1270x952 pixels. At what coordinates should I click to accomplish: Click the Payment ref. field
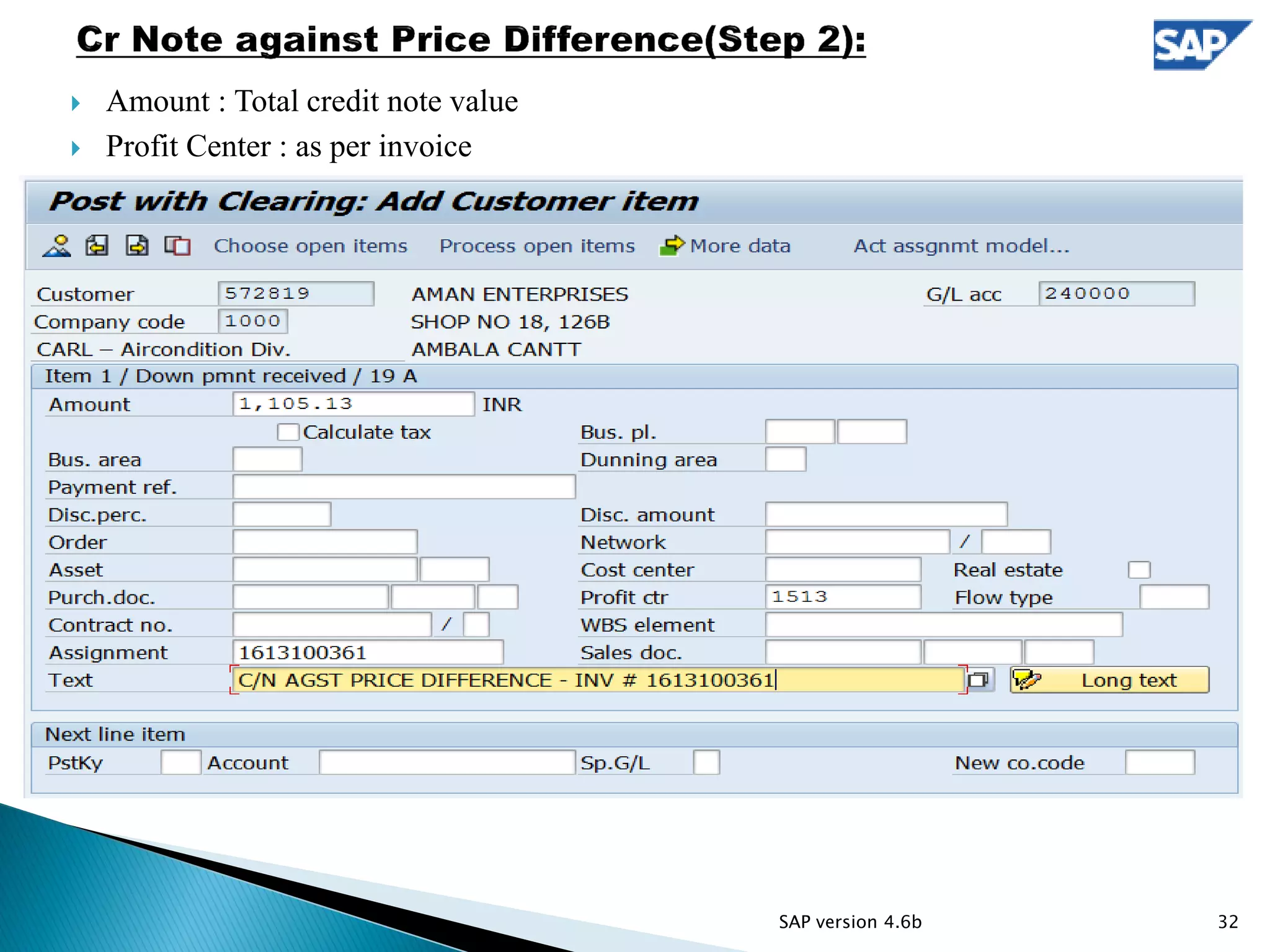click(404, 487)
